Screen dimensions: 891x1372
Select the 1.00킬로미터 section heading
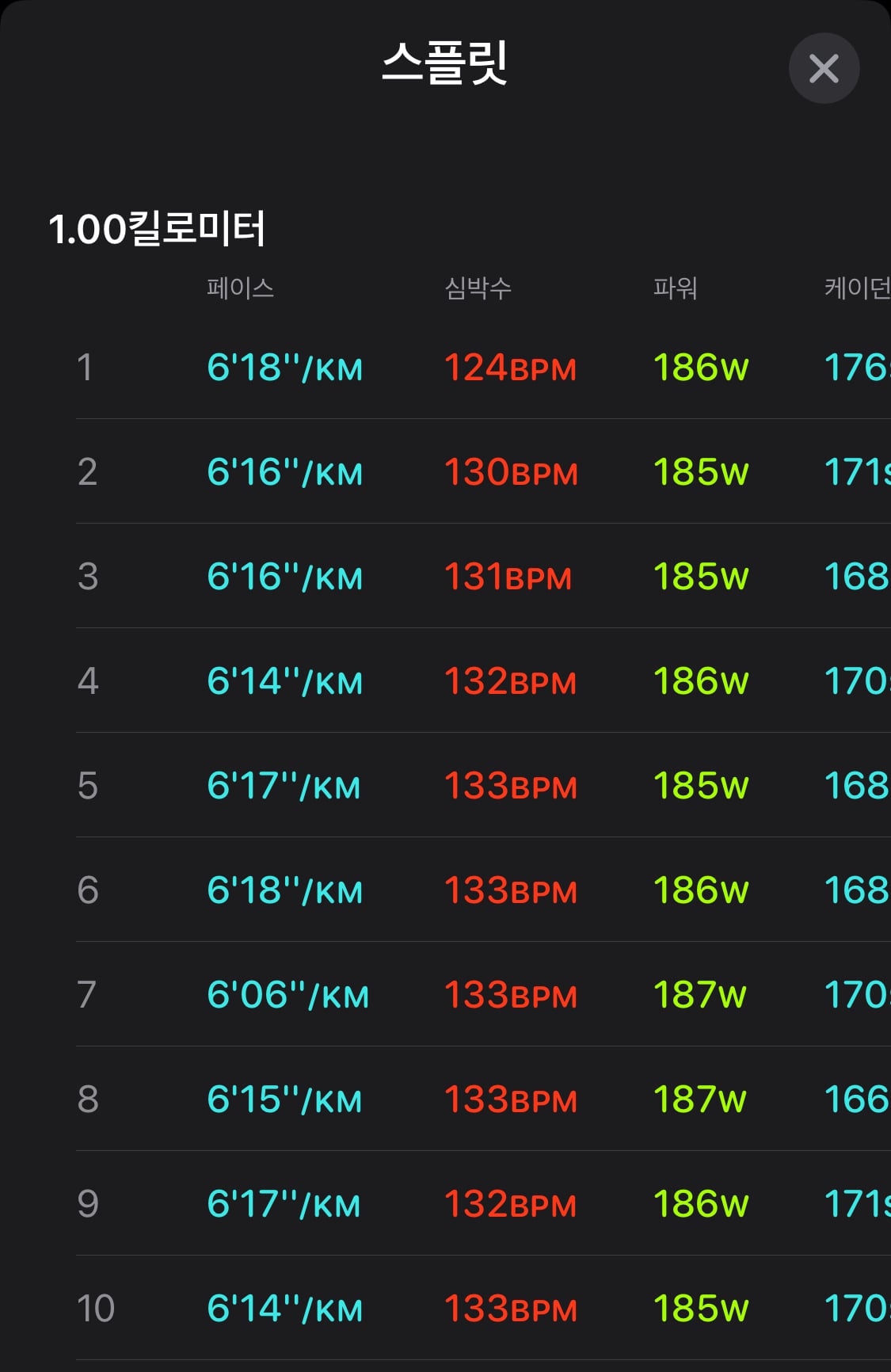157,229
